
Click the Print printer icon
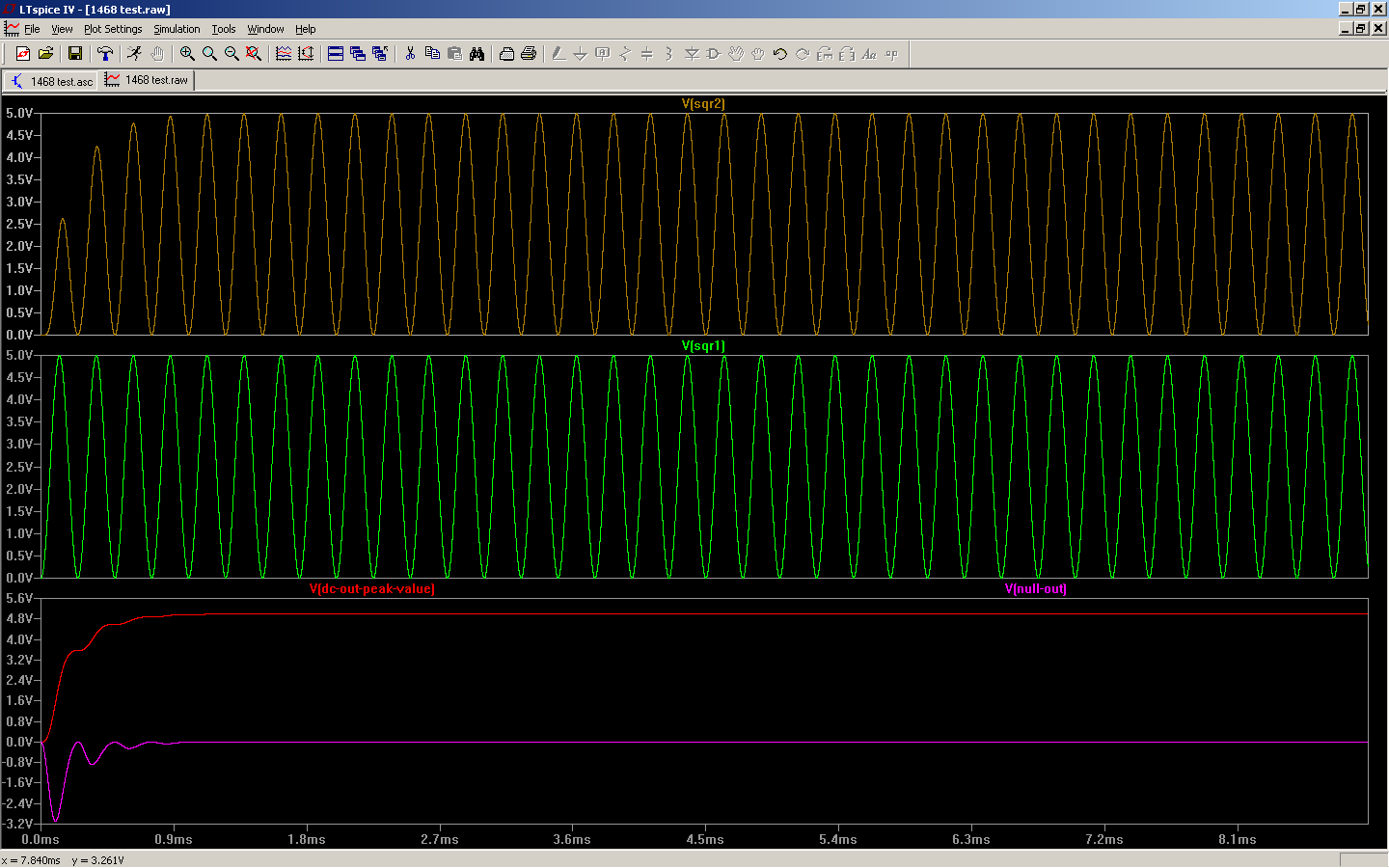tap(529, 54)
